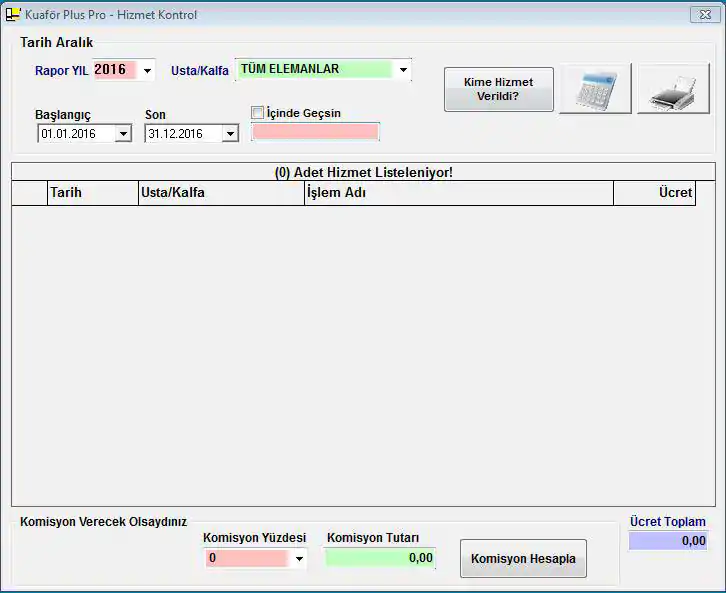Click the Rapor Yıl 2016 field
Viewport: 726px width, 593px height.
(115, 70)
